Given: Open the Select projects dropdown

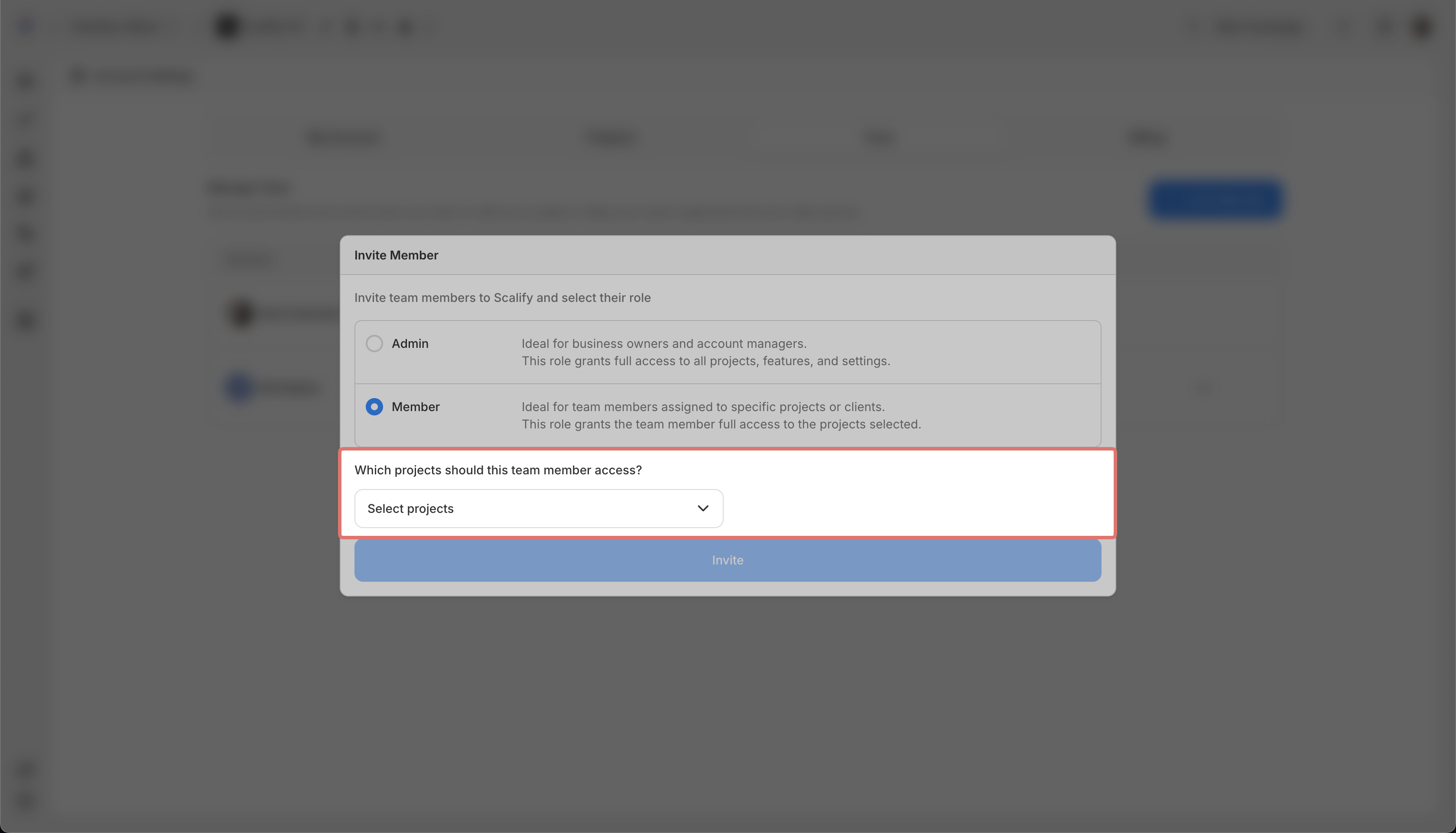Looking at the screenshot, I should pyautogui.click(x=538, y=509).
